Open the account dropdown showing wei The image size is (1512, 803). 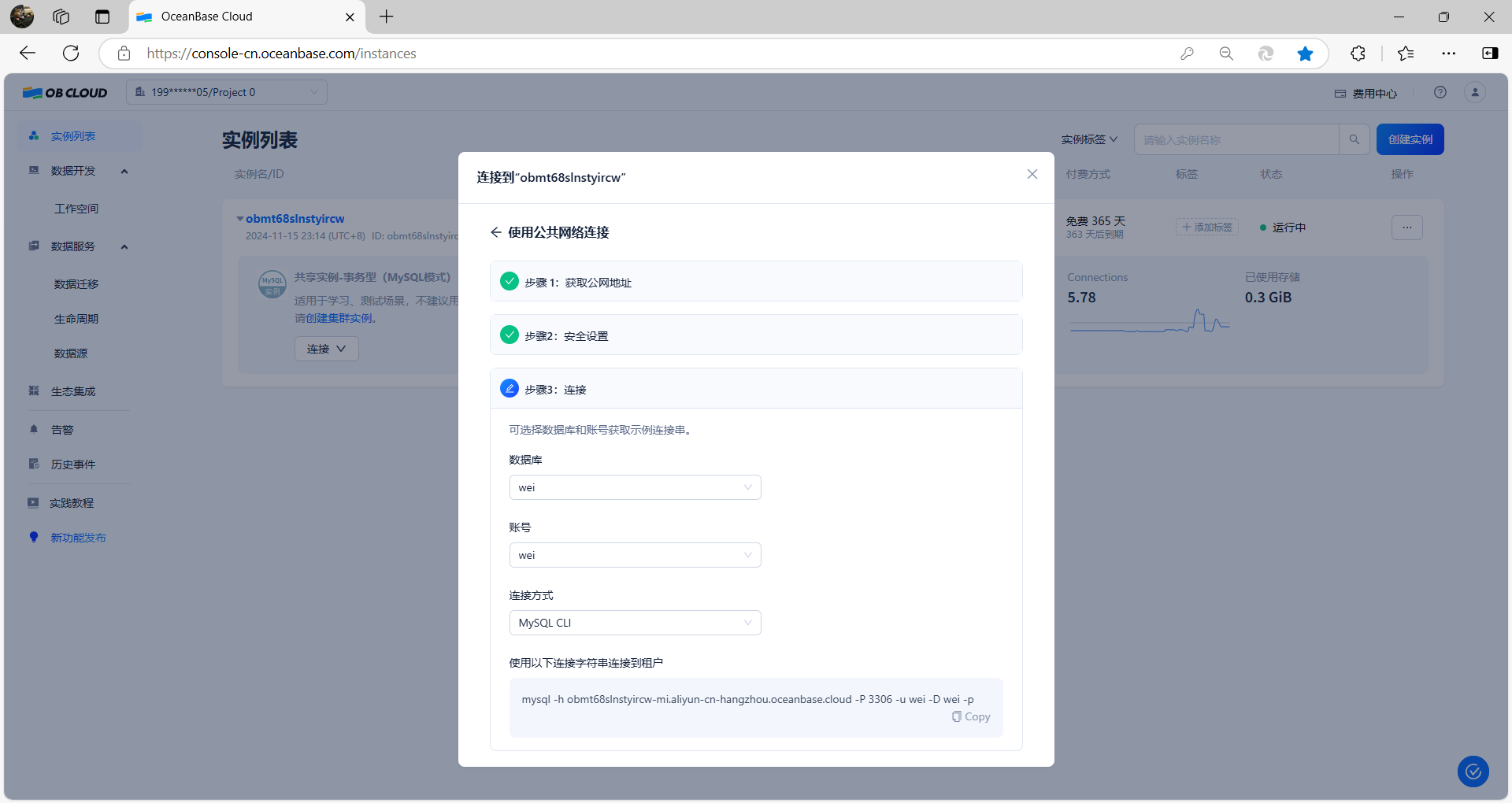[635, 555]
